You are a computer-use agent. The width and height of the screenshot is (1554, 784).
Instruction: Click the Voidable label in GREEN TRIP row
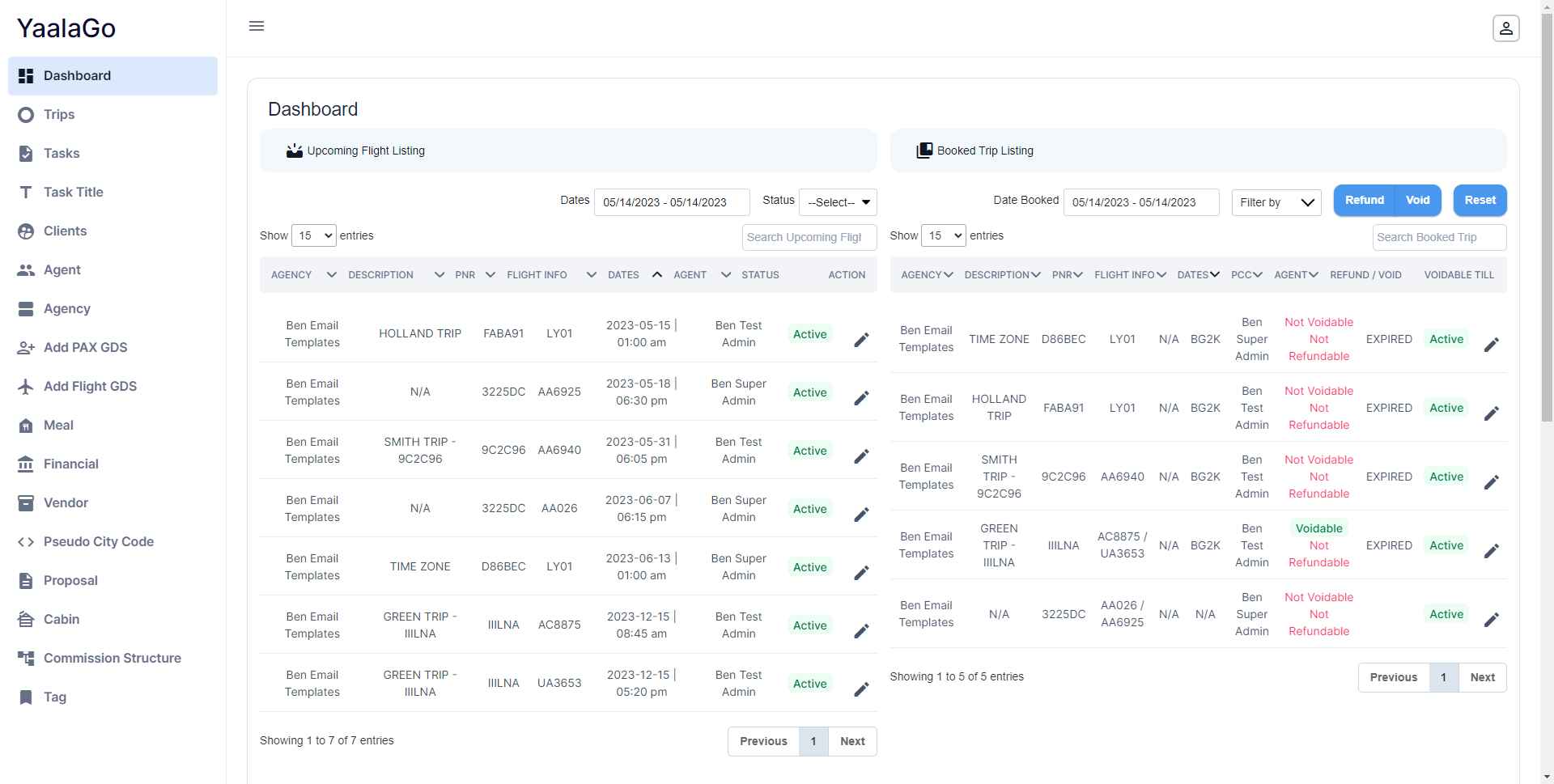(x=1318, y=528)
